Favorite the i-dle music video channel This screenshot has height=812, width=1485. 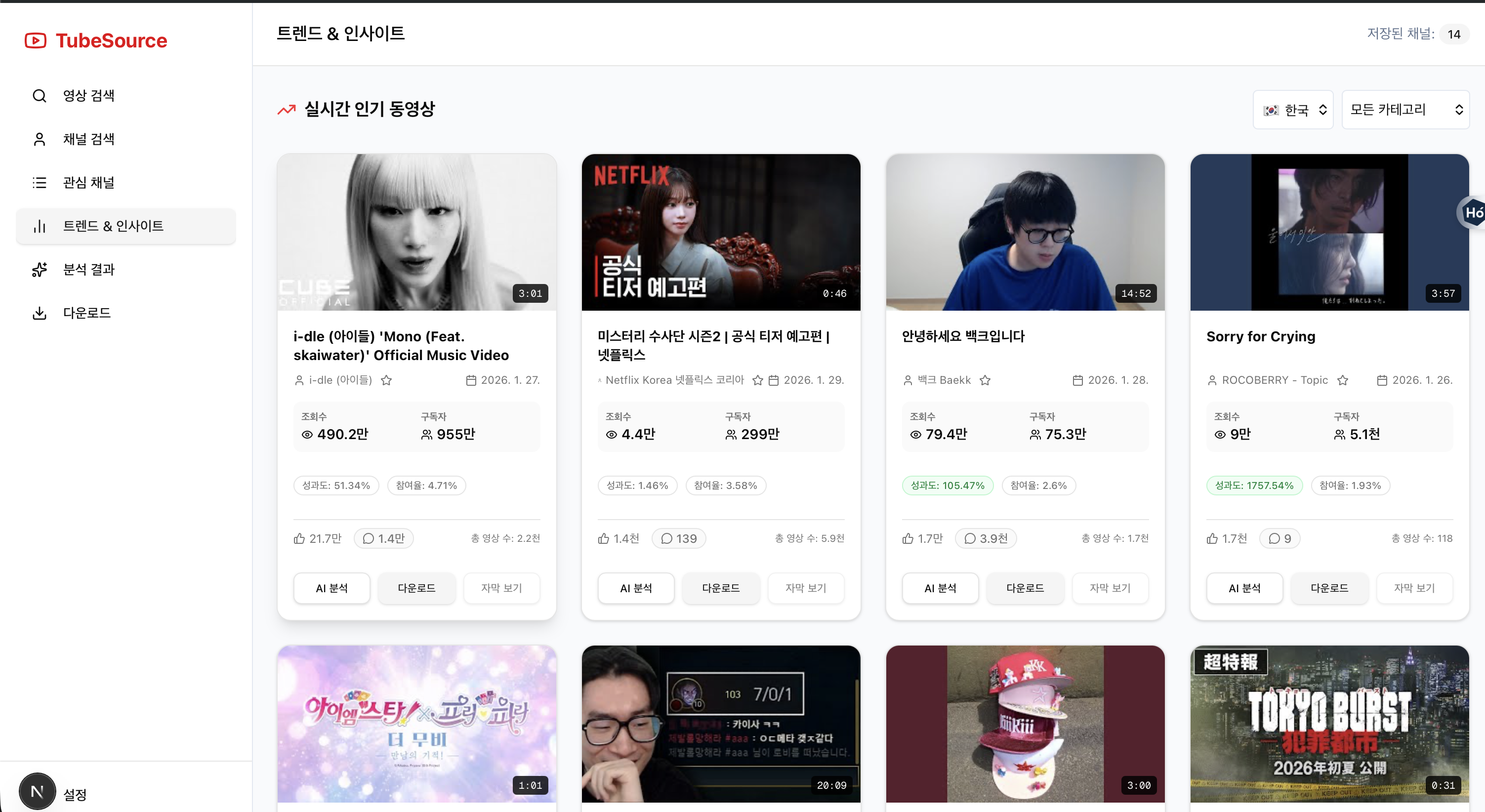pos(386,380)
